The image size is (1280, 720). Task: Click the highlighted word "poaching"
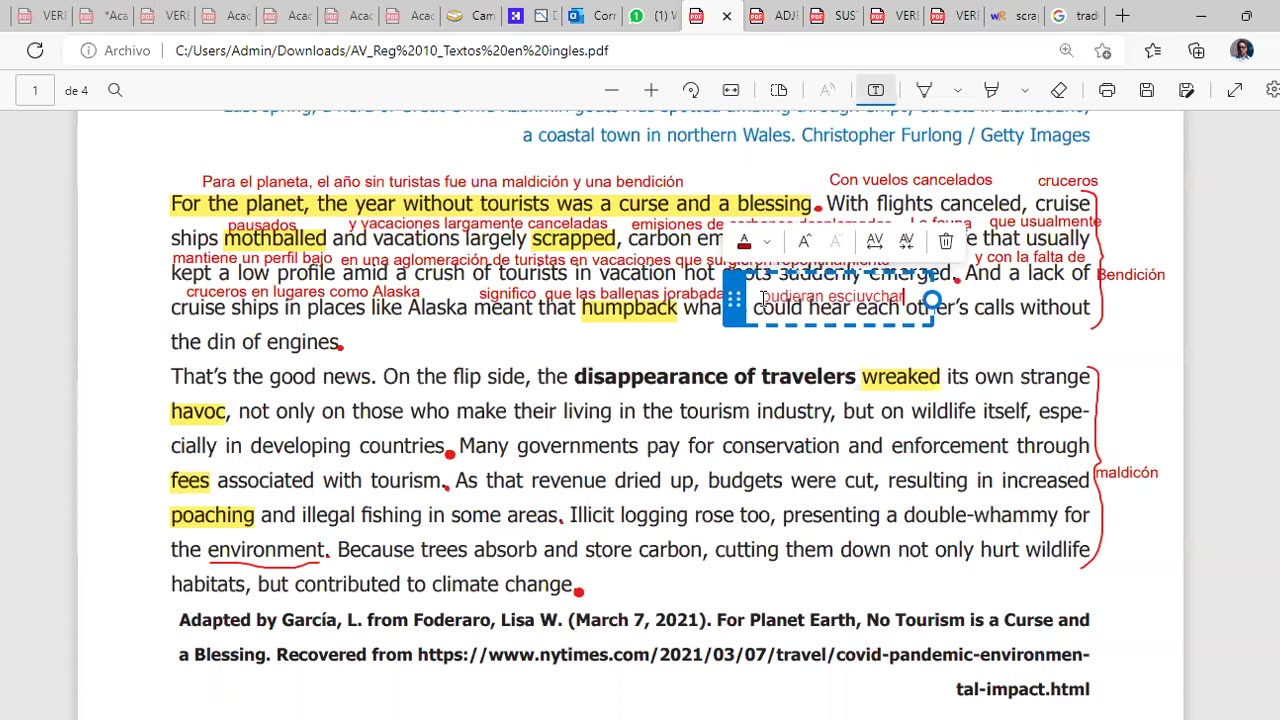[213, 515]
